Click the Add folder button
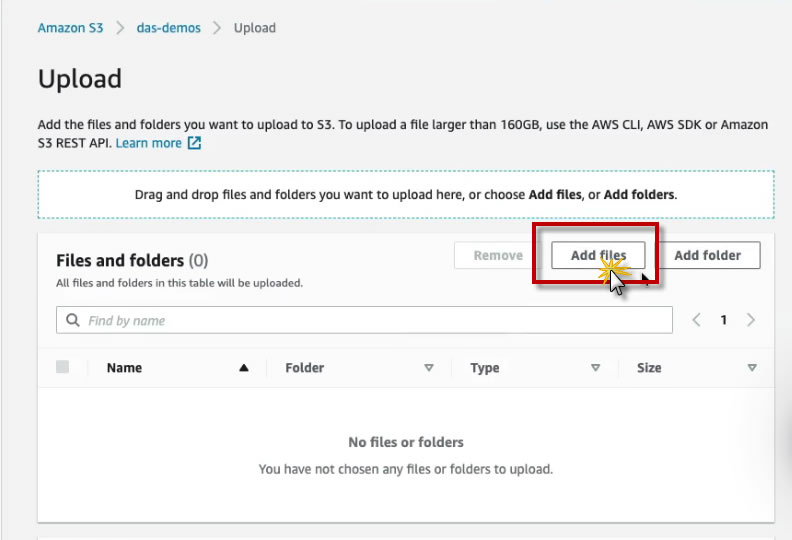792x540 pixels. tap(707, 255)
